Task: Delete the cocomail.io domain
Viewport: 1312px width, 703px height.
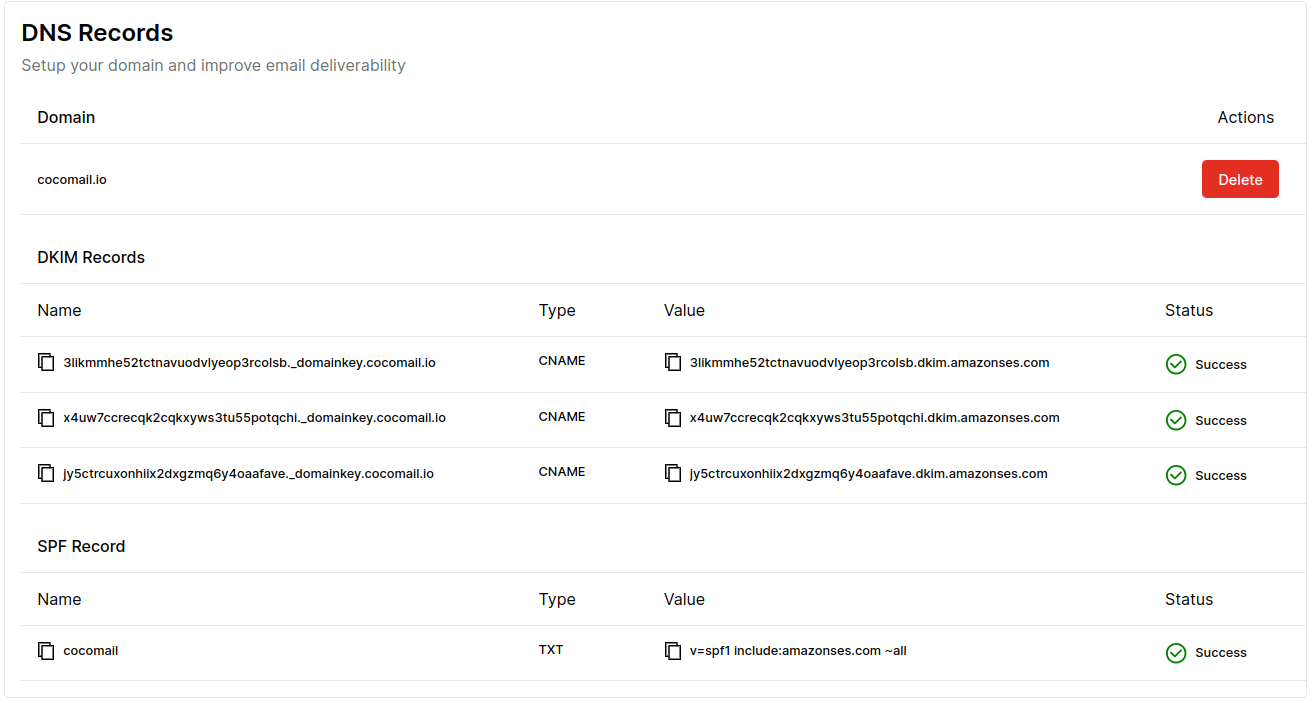Action: coord(1239,179)
